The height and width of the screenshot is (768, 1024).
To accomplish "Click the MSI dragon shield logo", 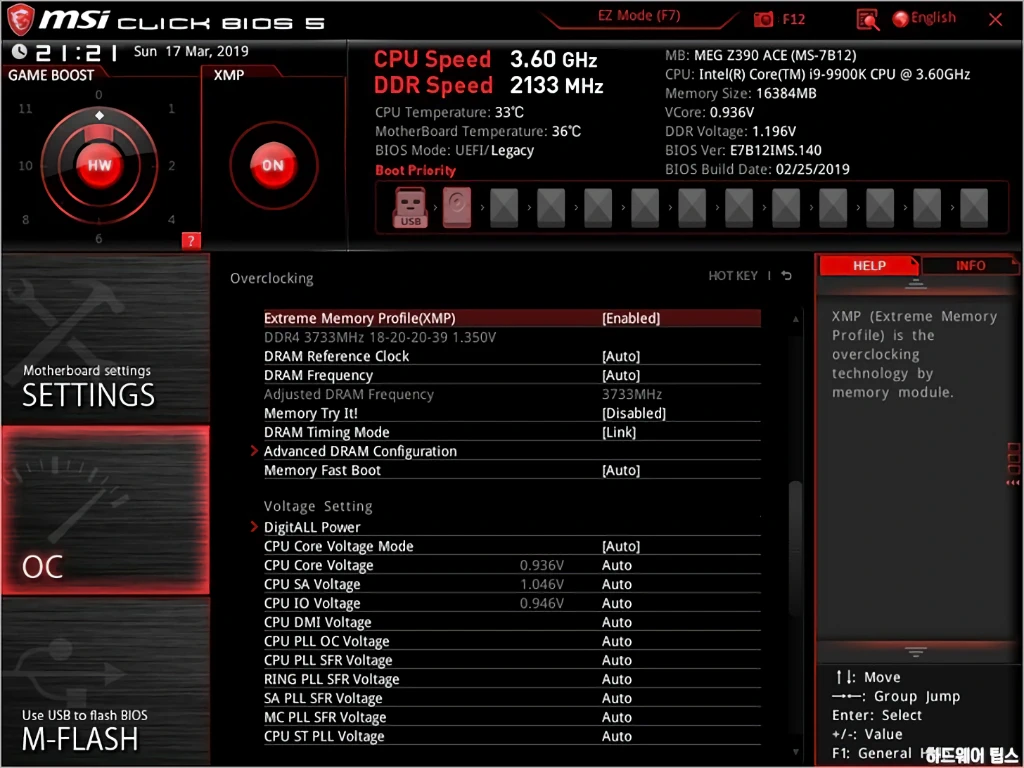I will 20,19.
